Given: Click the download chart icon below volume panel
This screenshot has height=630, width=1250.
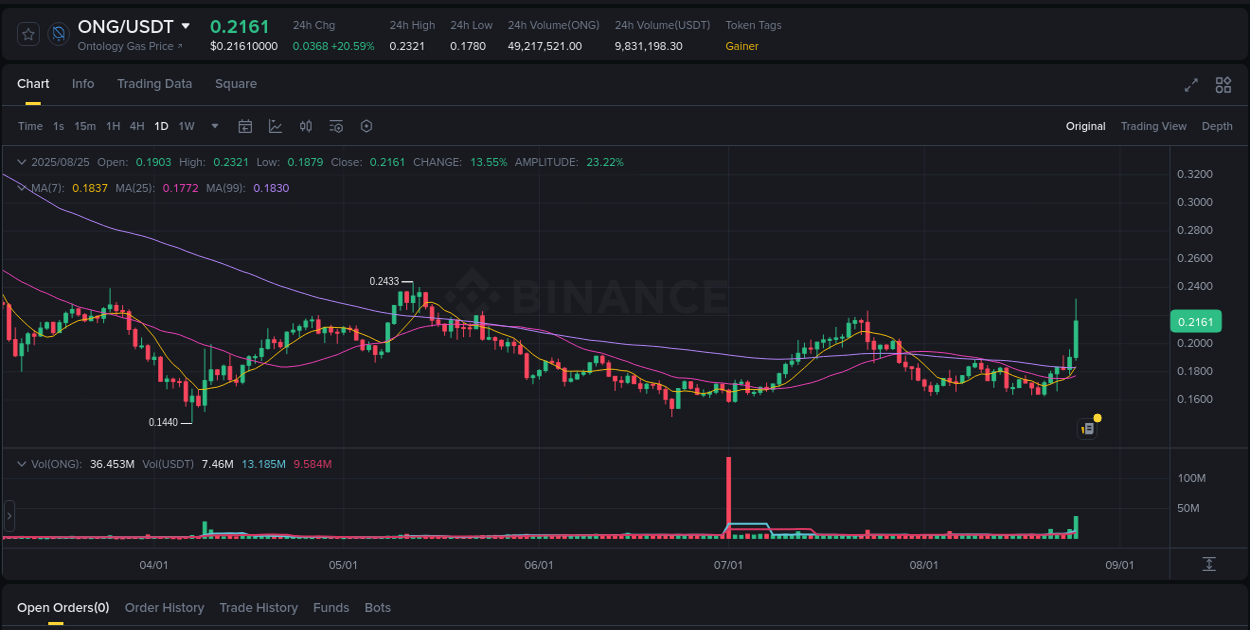Looking at the screenshot, I should click(x=1207, y=564).
